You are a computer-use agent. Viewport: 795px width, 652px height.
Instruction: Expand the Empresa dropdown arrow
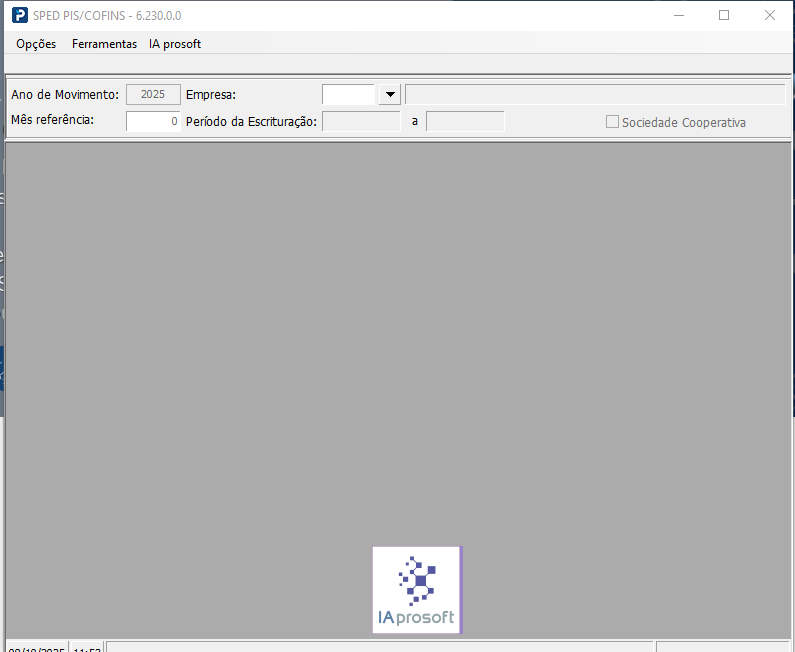[390, 94]
